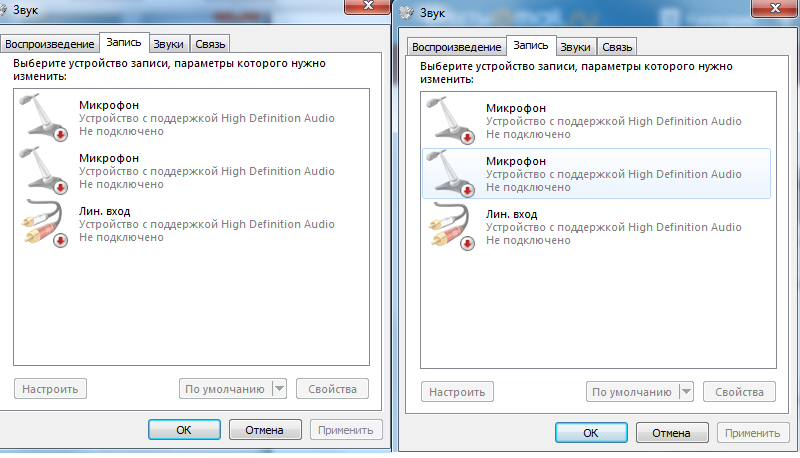
Task: Click Настроить button in right window
Action: [457, 392]
